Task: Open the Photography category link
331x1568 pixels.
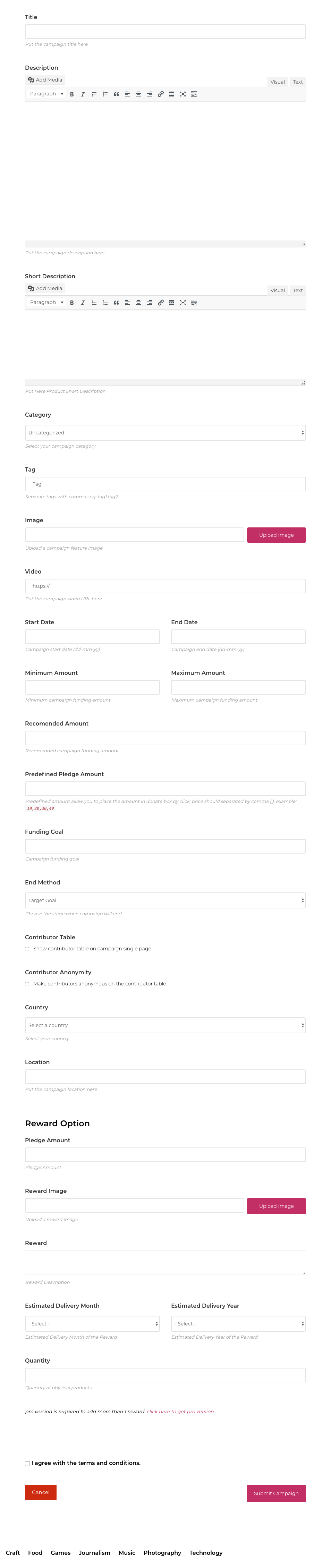Action: click(x=162, y=1553)
